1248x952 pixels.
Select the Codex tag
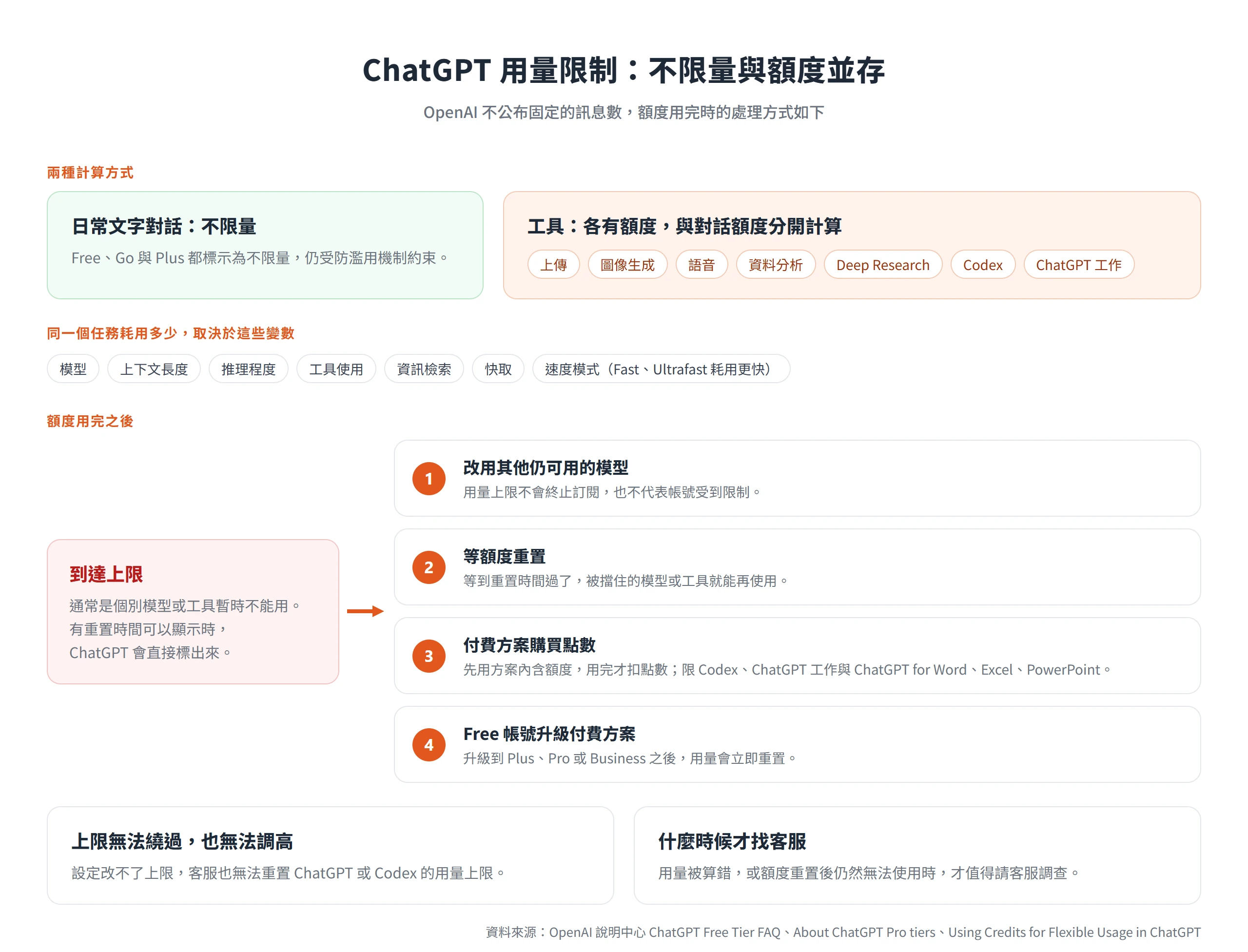(x=982, y=265)
